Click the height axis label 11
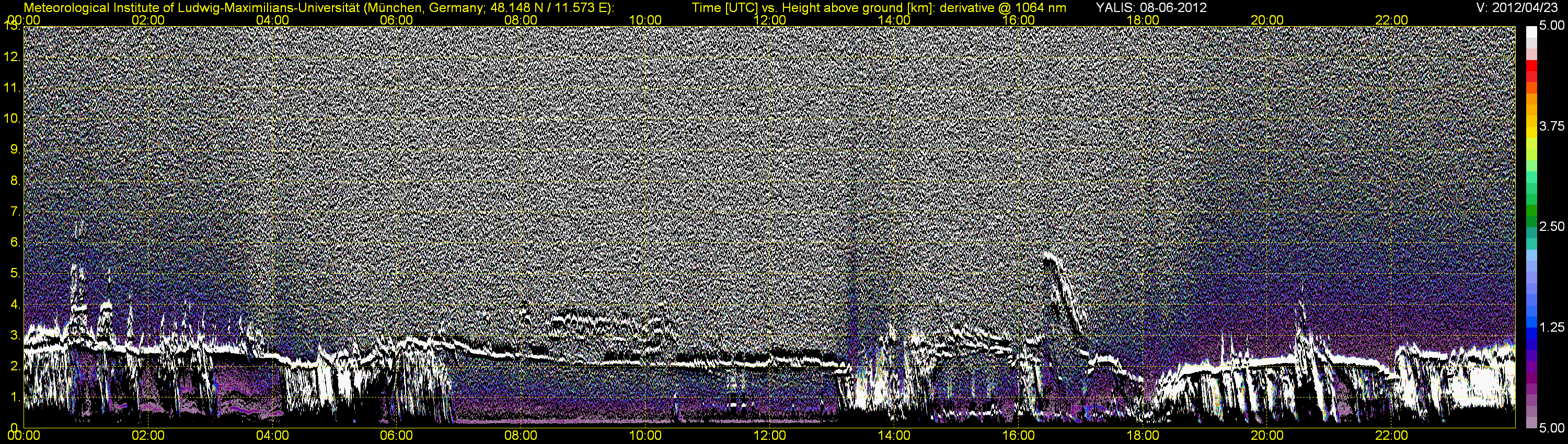This screenshot has width=1568, height=444. tap(11, 88)
